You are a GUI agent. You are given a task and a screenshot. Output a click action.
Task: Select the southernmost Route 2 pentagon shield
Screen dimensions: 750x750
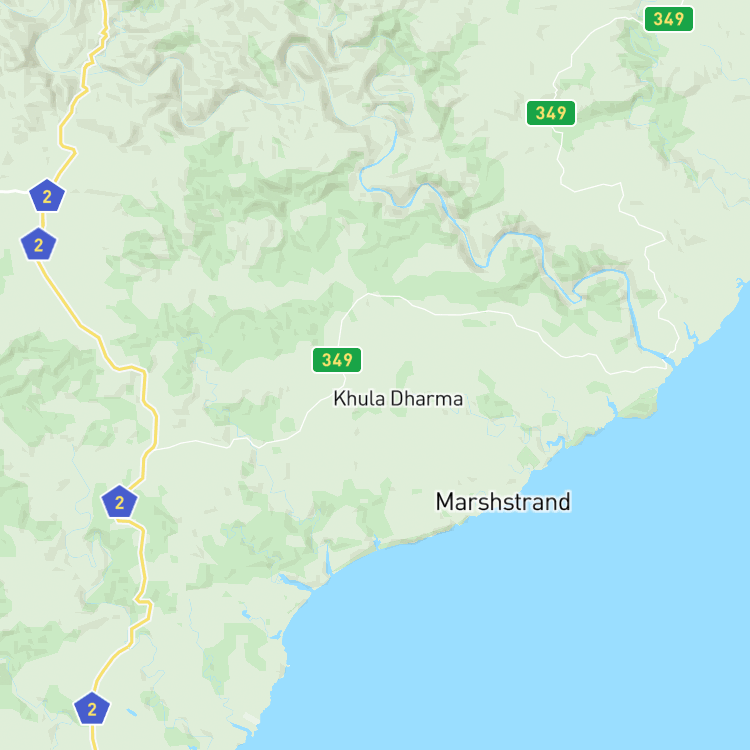pyautogui.click(x=92, y=708)
